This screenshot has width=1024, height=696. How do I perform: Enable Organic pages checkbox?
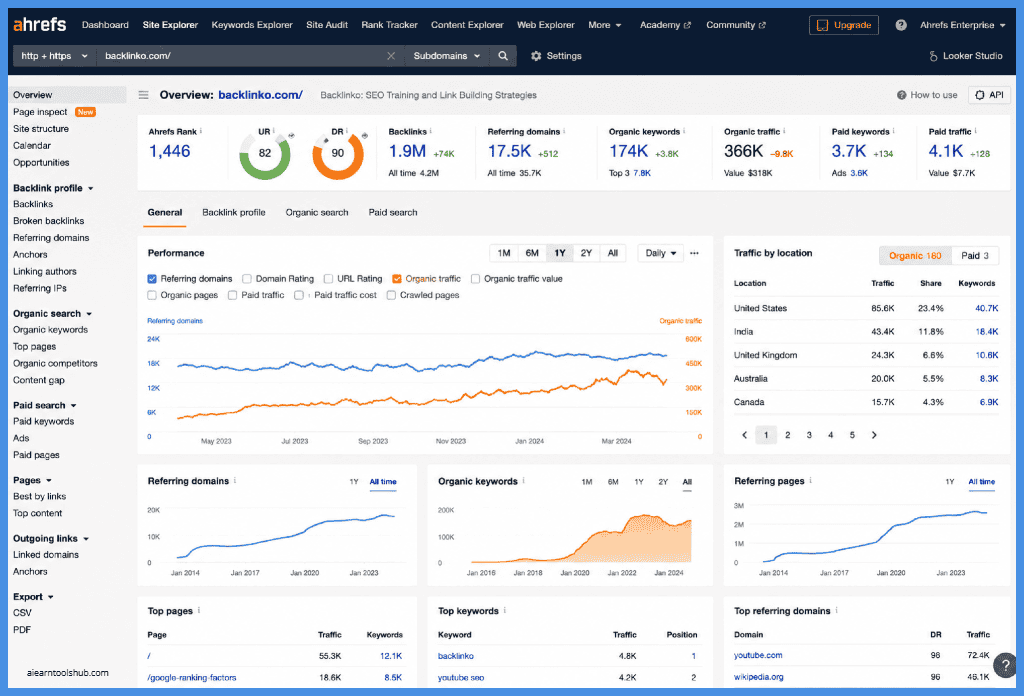[152, 295]
